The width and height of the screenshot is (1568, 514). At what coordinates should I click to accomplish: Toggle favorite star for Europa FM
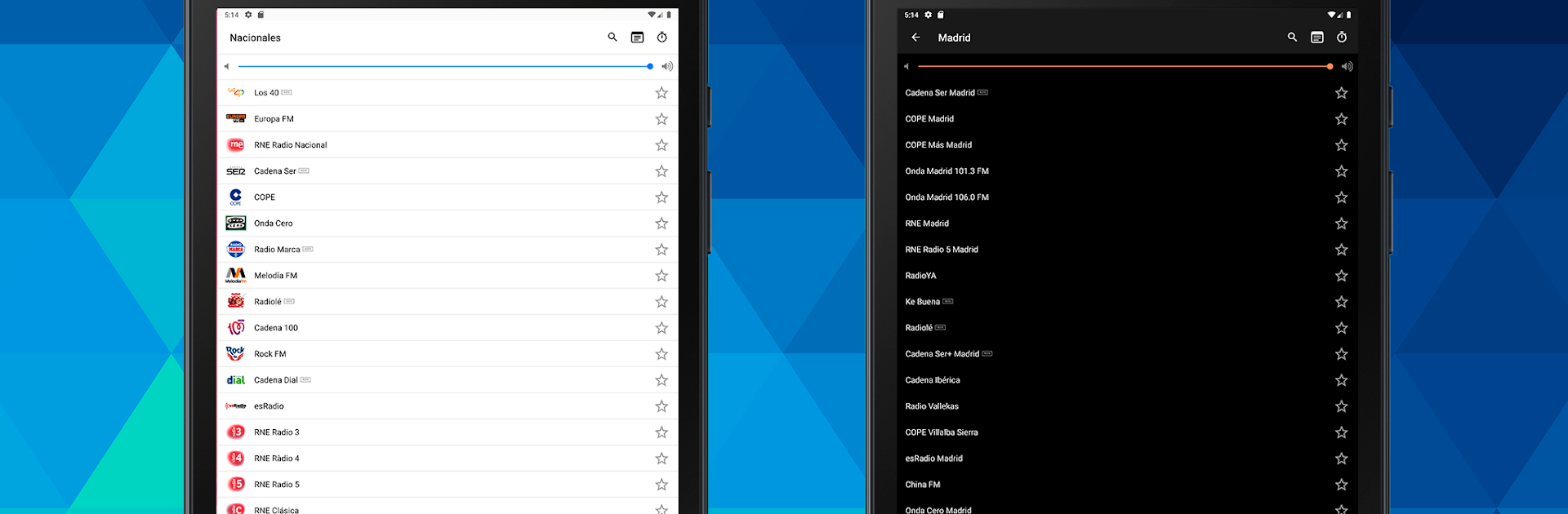click(661, 119)
